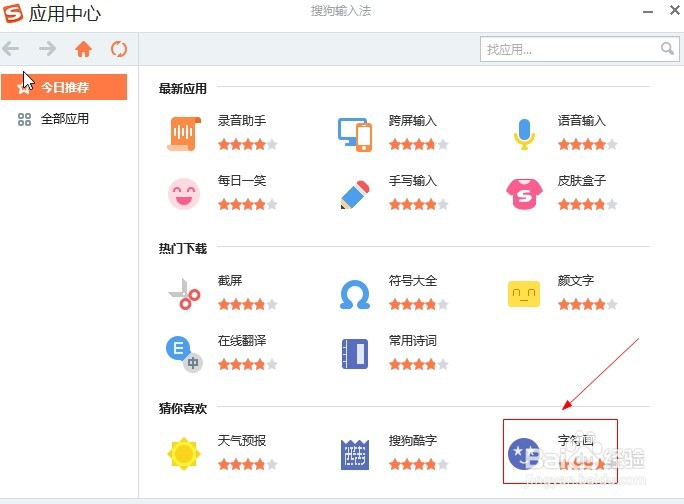Click the 皮肤盒子 label
This screenshot has width=684, height=504.
(x=581, y=180)
